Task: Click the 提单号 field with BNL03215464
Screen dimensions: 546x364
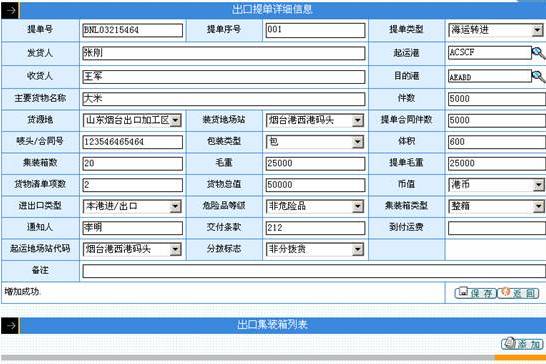Action: [x=133, y=30]
